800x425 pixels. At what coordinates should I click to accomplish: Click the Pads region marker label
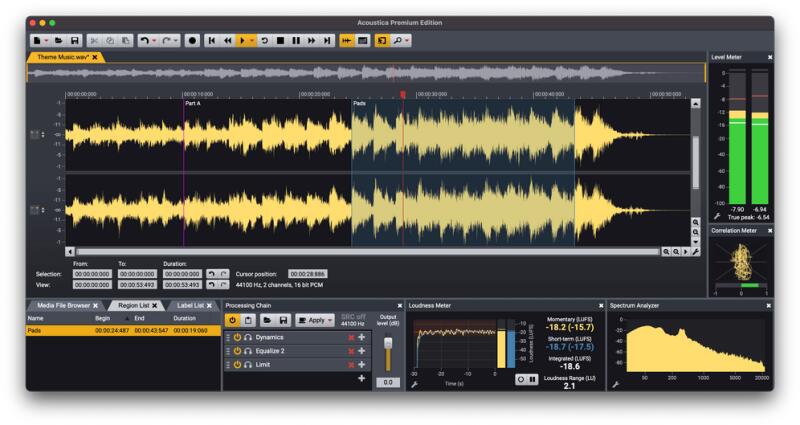pyautogui.click(x=359, y=103)
